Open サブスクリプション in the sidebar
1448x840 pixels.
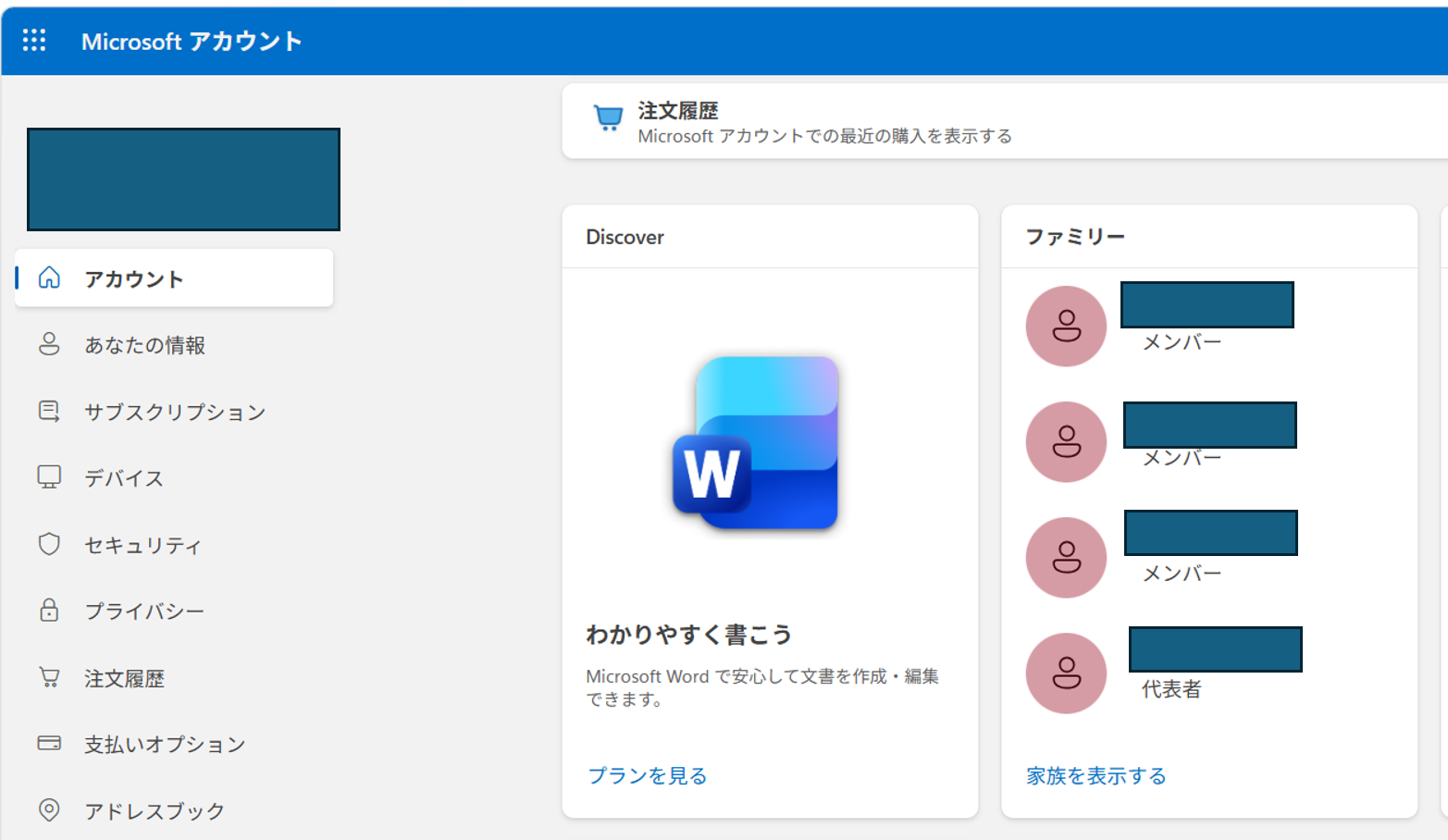click(x=174, y=411)
